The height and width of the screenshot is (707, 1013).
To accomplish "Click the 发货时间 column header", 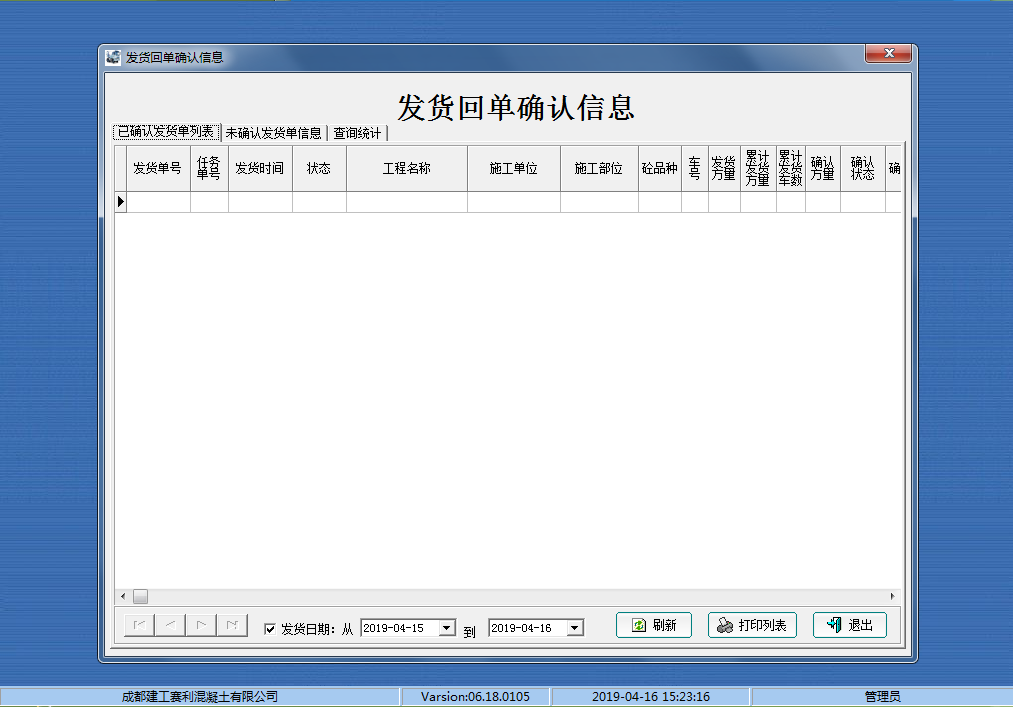I will click(x=260, y=169).
